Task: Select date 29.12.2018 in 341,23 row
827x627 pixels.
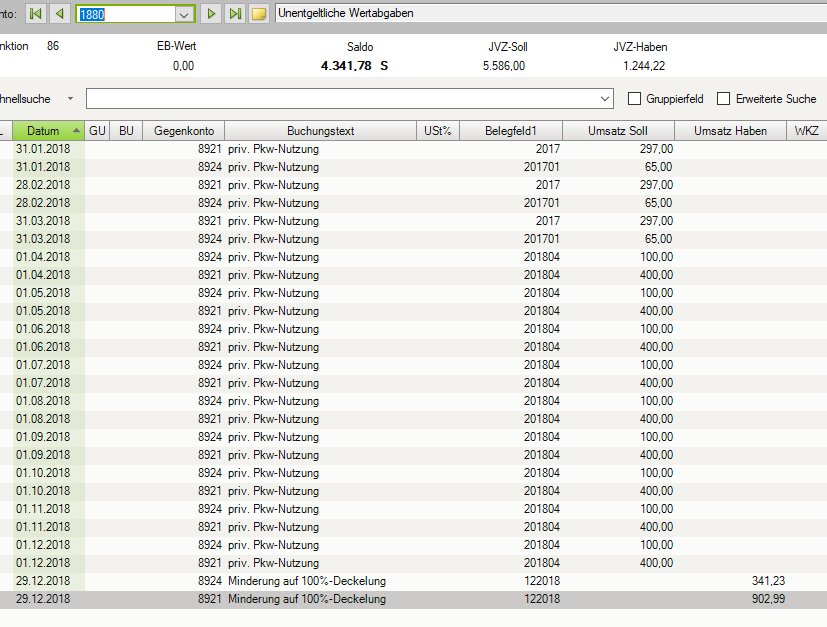Action: click(43, 581)
